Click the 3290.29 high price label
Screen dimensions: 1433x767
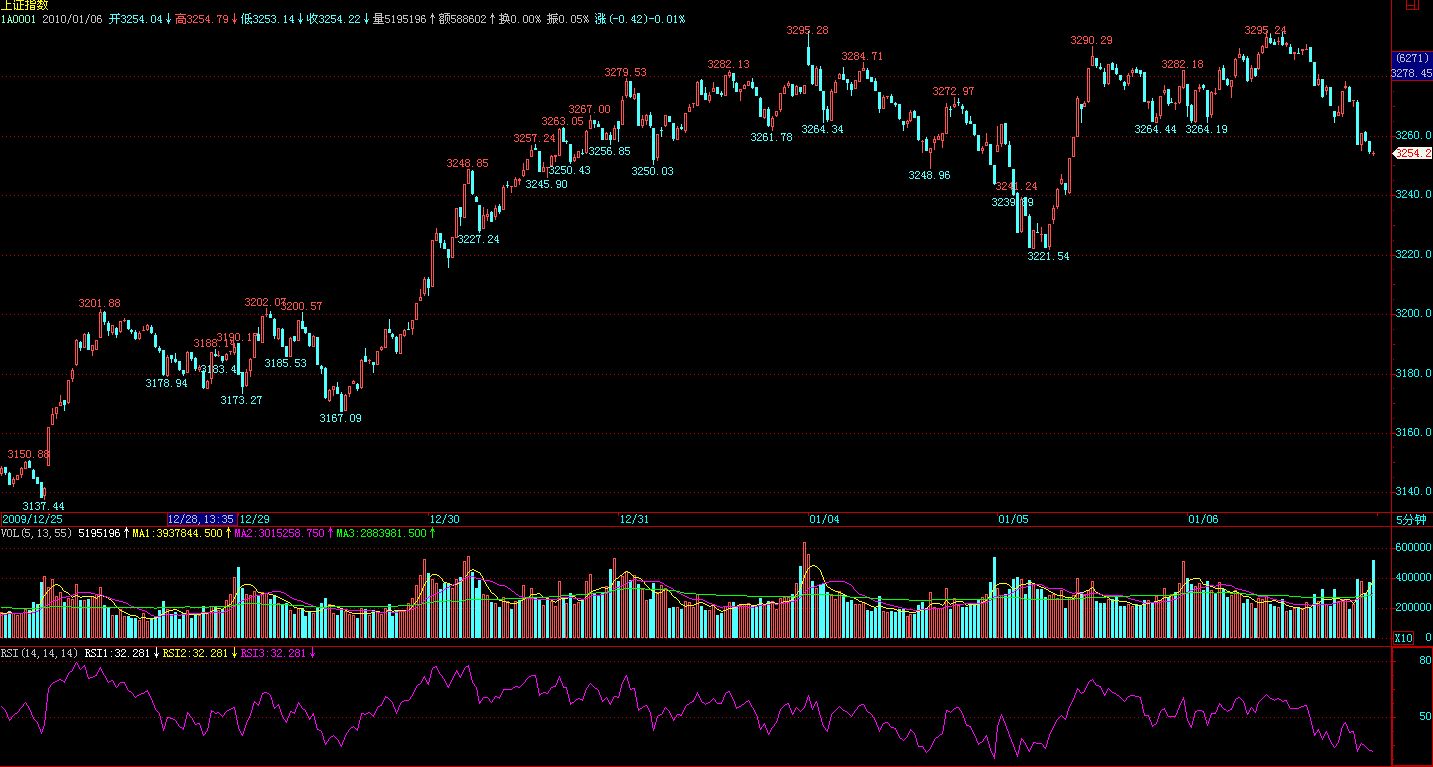click(x=1091, y=40)
